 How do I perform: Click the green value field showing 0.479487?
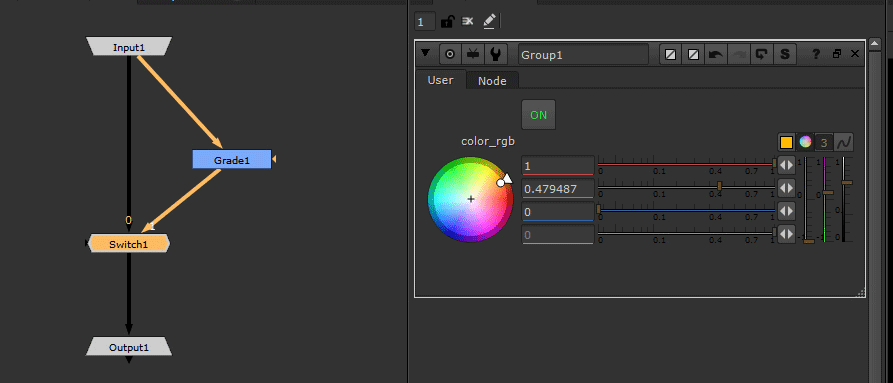pos(558,188)
